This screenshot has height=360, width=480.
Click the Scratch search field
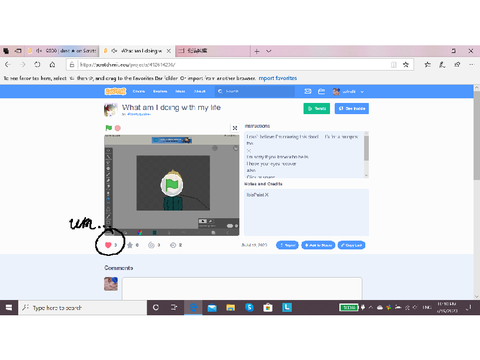[255, 91]
